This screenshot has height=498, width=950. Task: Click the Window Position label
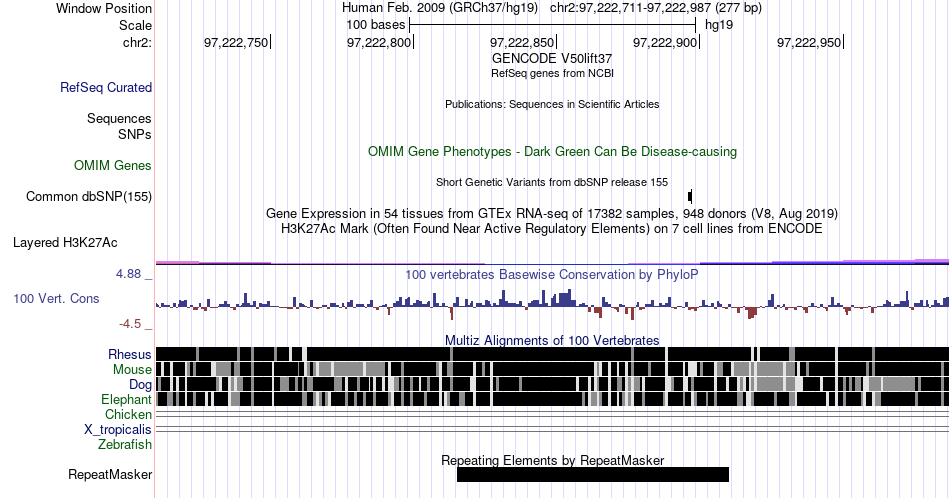click(x=104, y=8)
